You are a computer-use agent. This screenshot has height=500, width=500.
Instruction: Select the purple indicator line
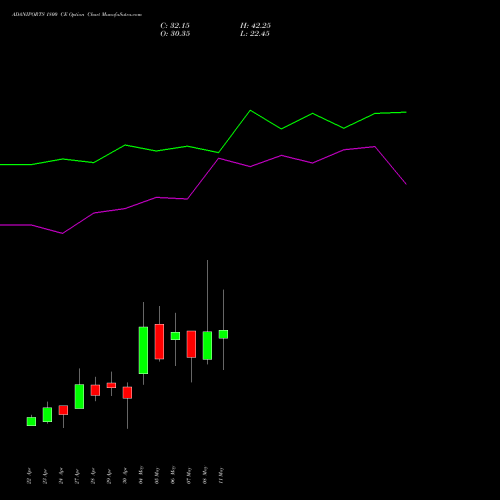pos(203,190)
